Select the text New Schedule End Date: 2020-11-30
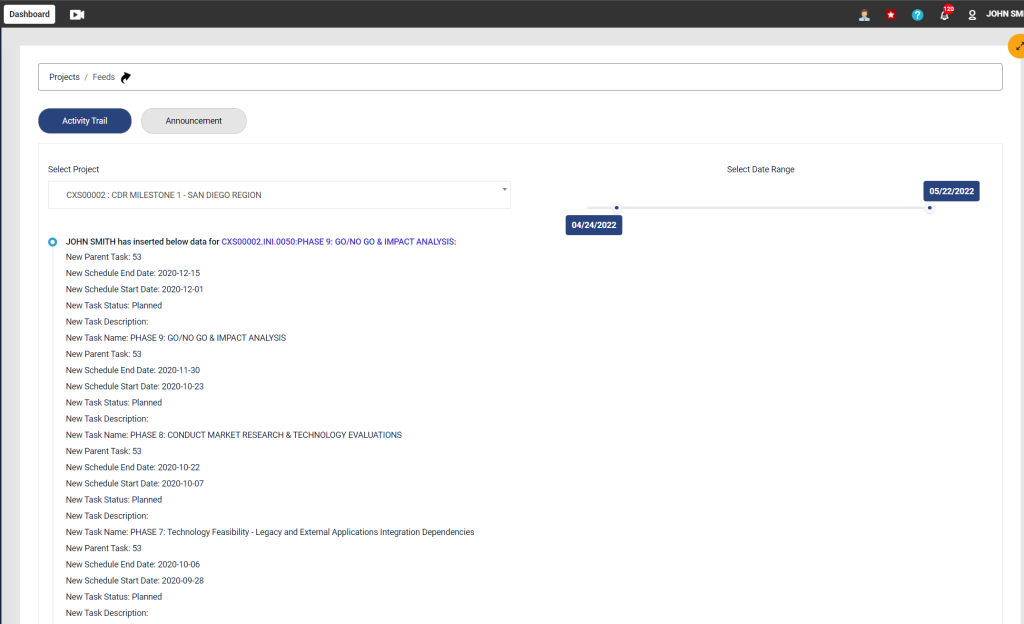This screenshot has height=624, width=1024. [x=133, y=370]
